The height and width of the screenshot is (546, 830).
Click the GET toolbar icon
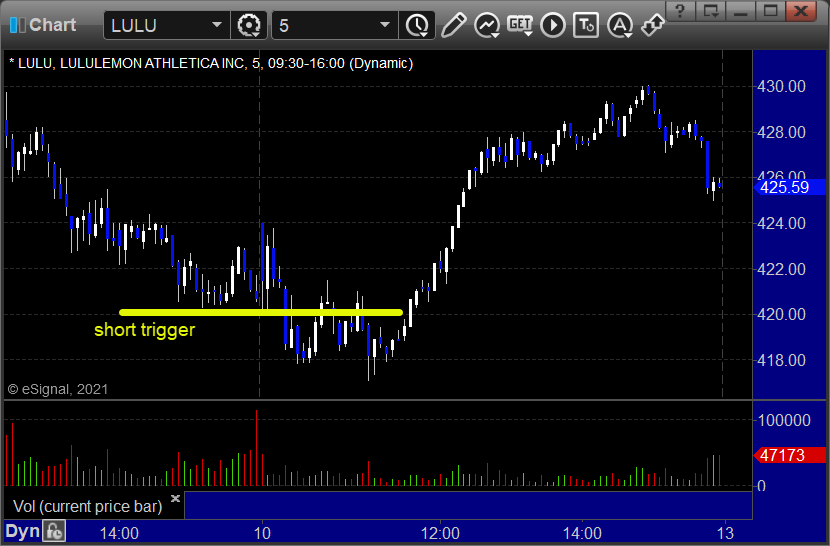[x=520, y=25]
